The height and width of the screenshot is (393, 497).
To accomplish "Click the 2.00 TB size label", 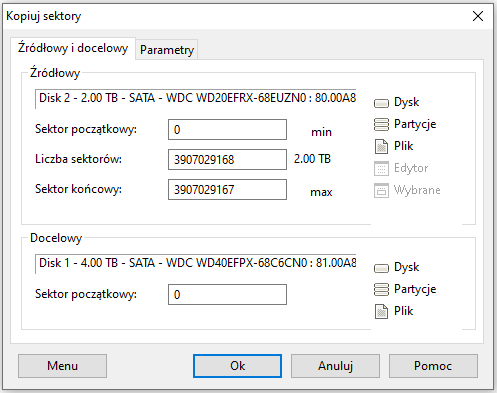I will (x=312, y=159).
